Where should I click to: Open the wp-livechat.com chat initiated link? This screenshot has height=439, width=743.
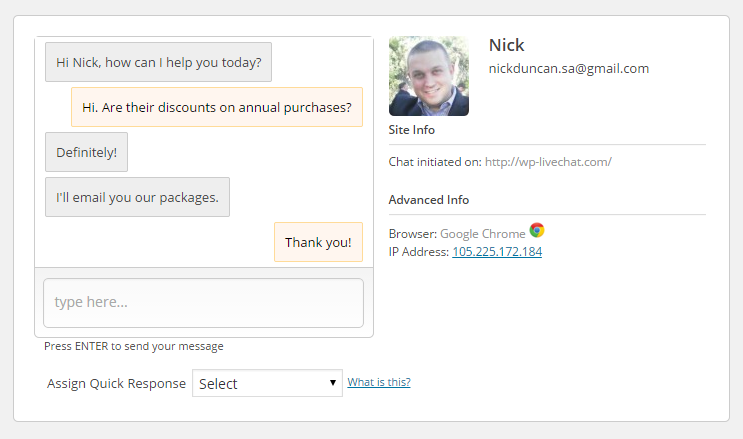click(x=548, y=161)
